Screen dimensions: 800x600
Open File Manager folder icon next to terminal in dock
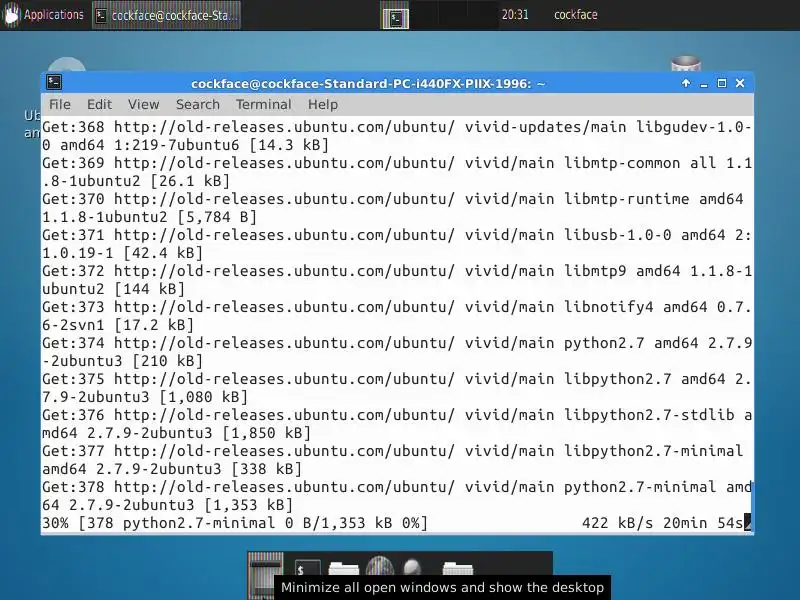(x=343, y=569)
